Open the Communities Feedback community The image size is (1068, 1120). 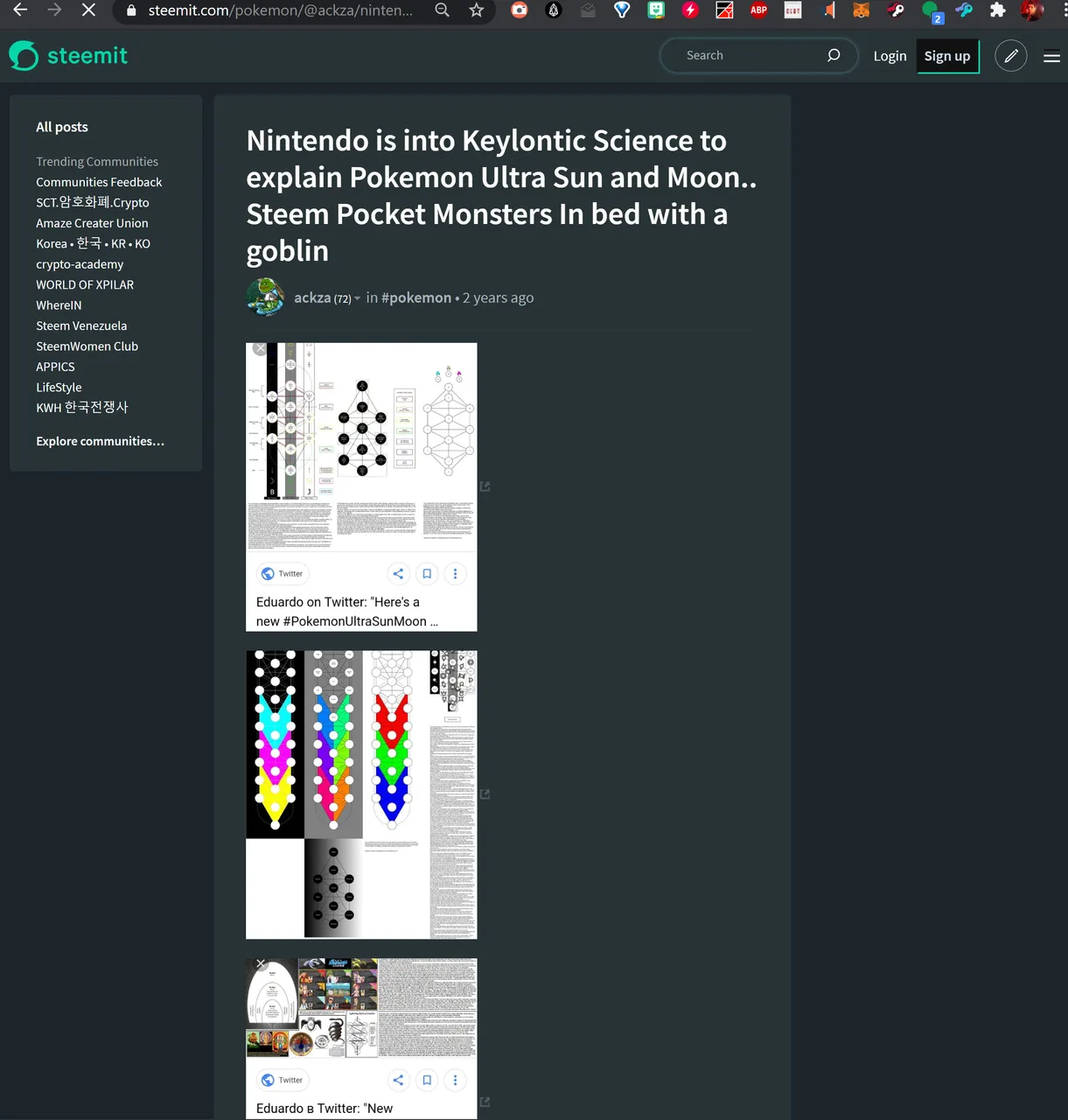[99, 182]
